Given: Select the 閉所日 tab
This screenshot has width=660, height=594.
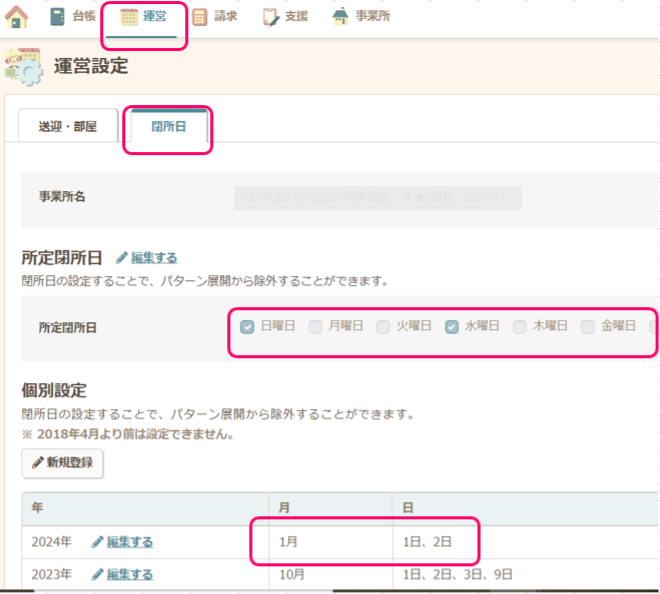Looking at the screenshot, I should 168,128.
